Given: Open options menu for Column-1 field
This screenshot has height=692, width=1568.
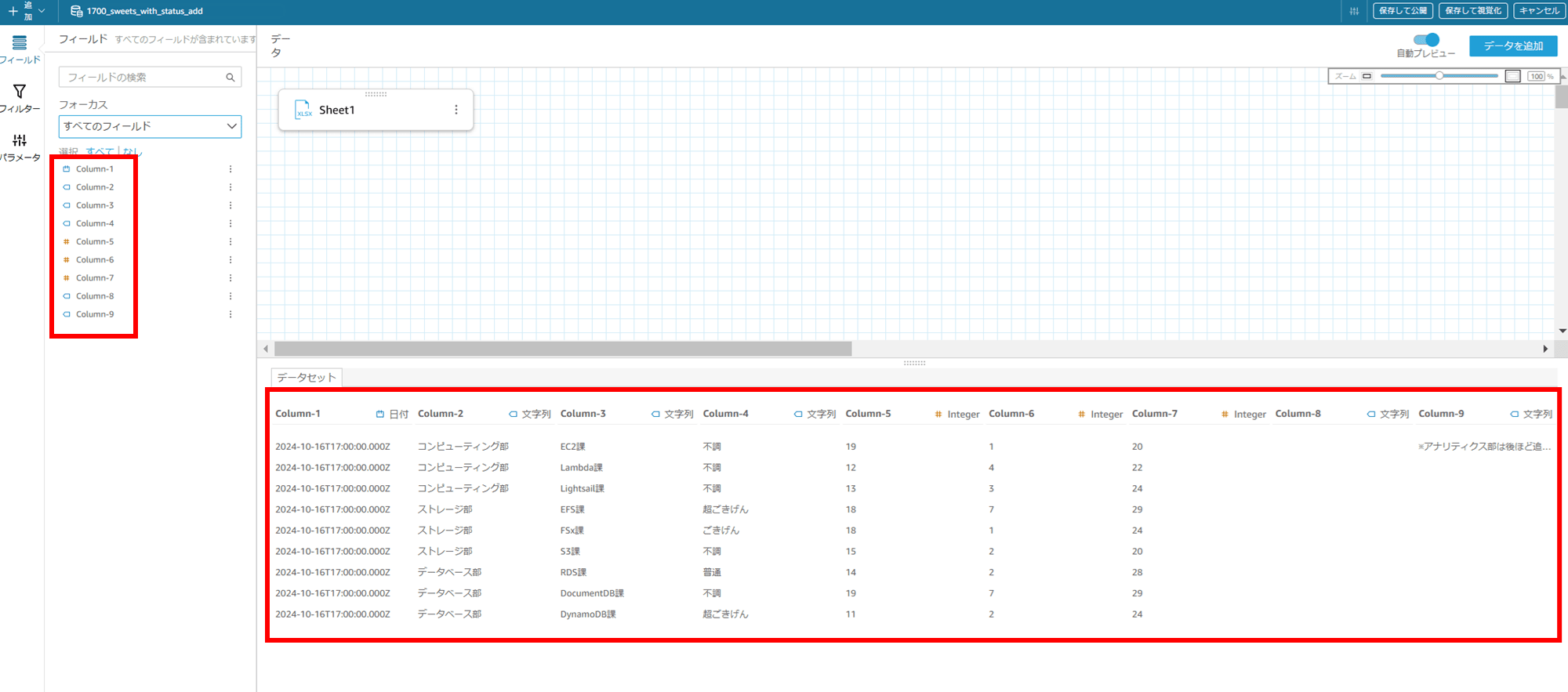Looking at the screenshot, I should pyautogui.click(x=230, y=169).
